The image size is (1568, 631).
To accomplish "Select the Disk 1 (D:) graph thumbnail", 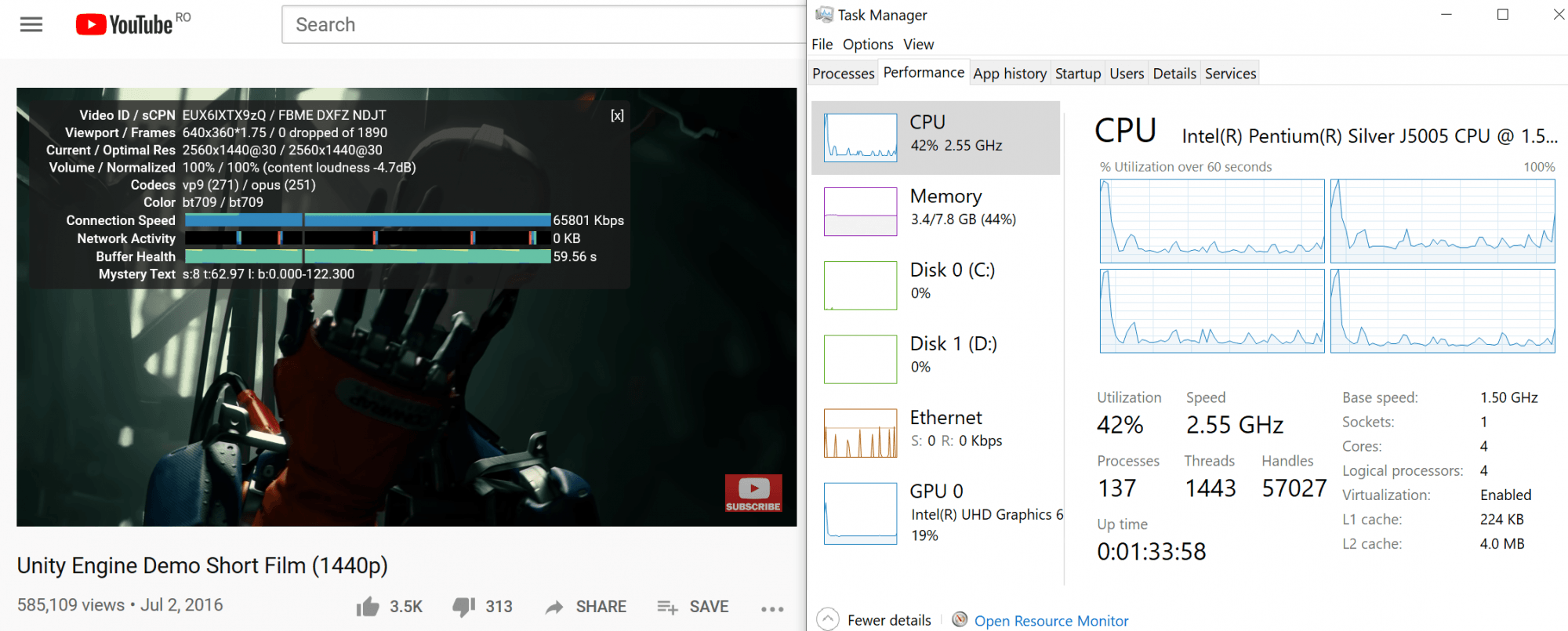I will [861, 359].
